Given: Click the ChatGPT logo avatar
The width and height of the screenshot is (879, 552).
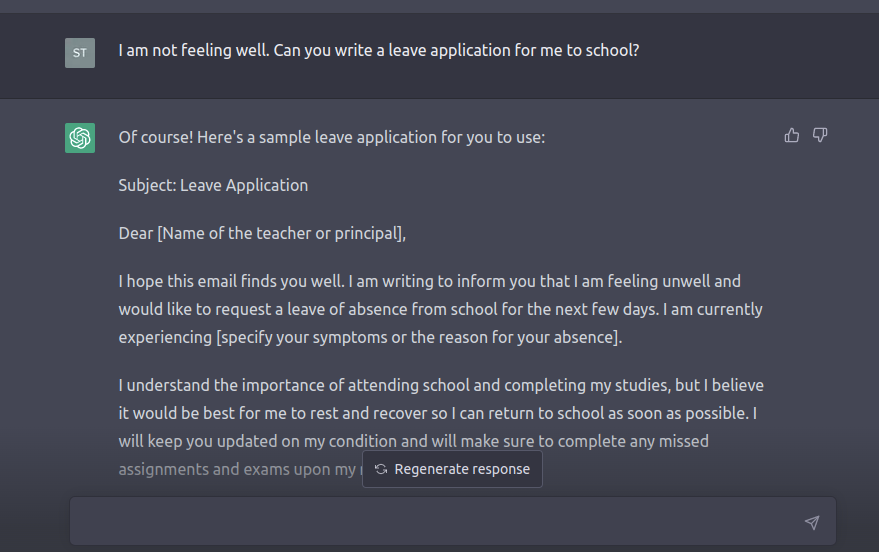Looking at the screenshot, I should click(80, 138).
